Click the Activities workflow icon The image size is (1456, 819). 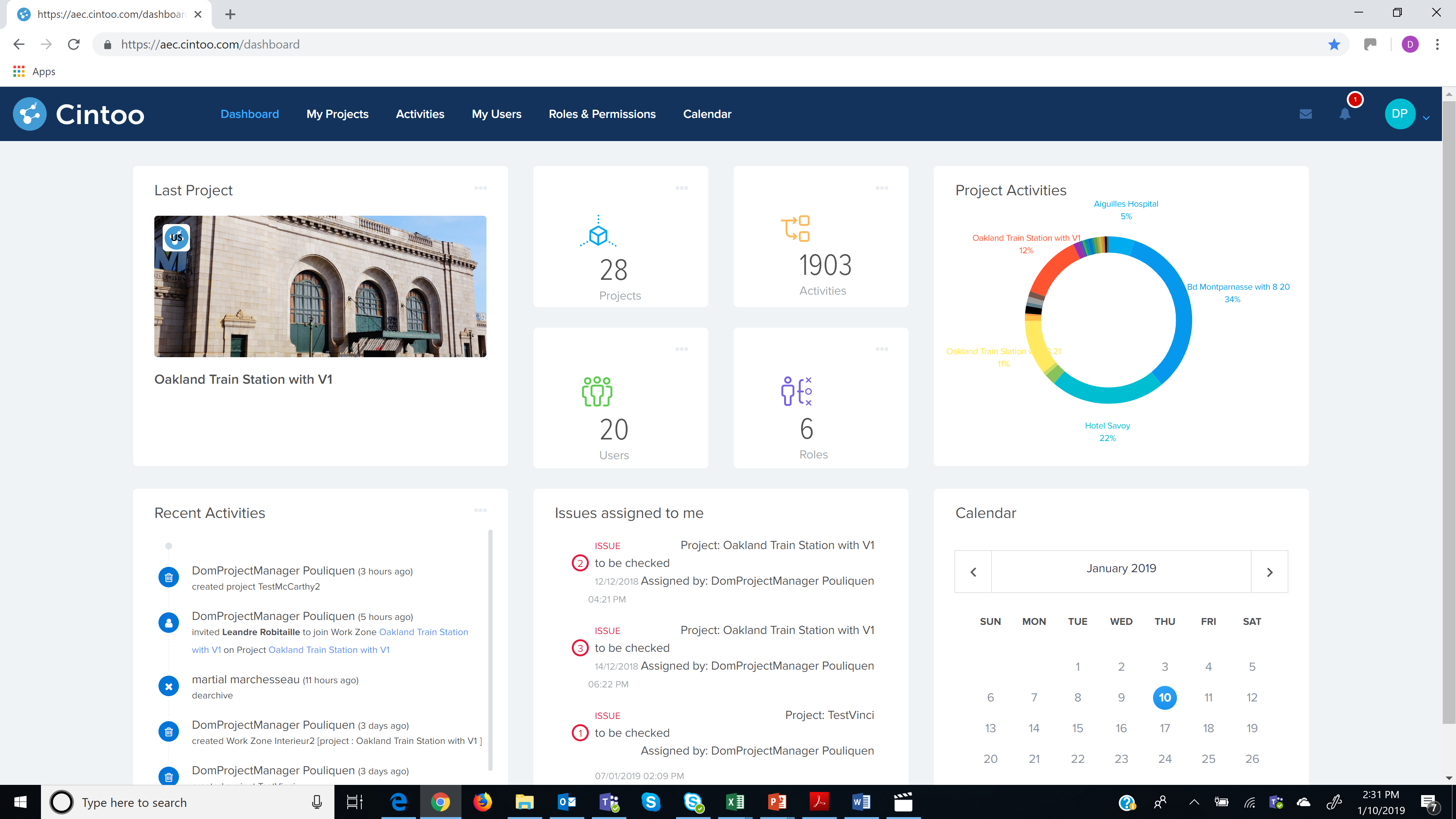click(x=795, y=228)
